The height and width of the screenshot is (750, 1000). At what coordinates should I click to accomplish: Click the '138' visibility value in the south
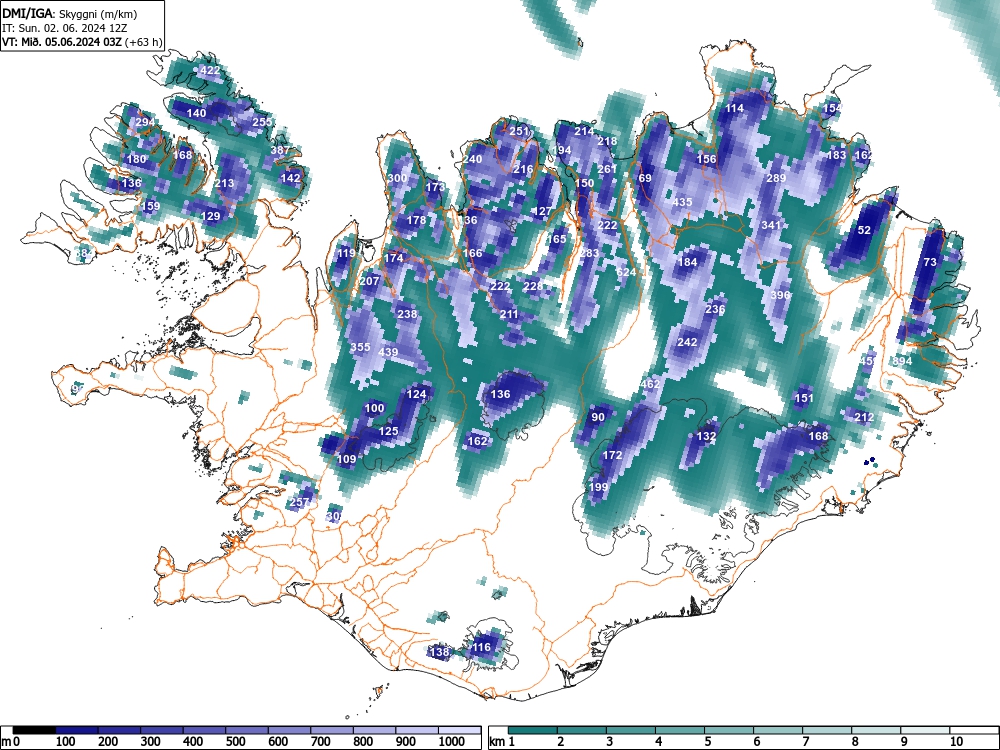(x=439, y=652)
